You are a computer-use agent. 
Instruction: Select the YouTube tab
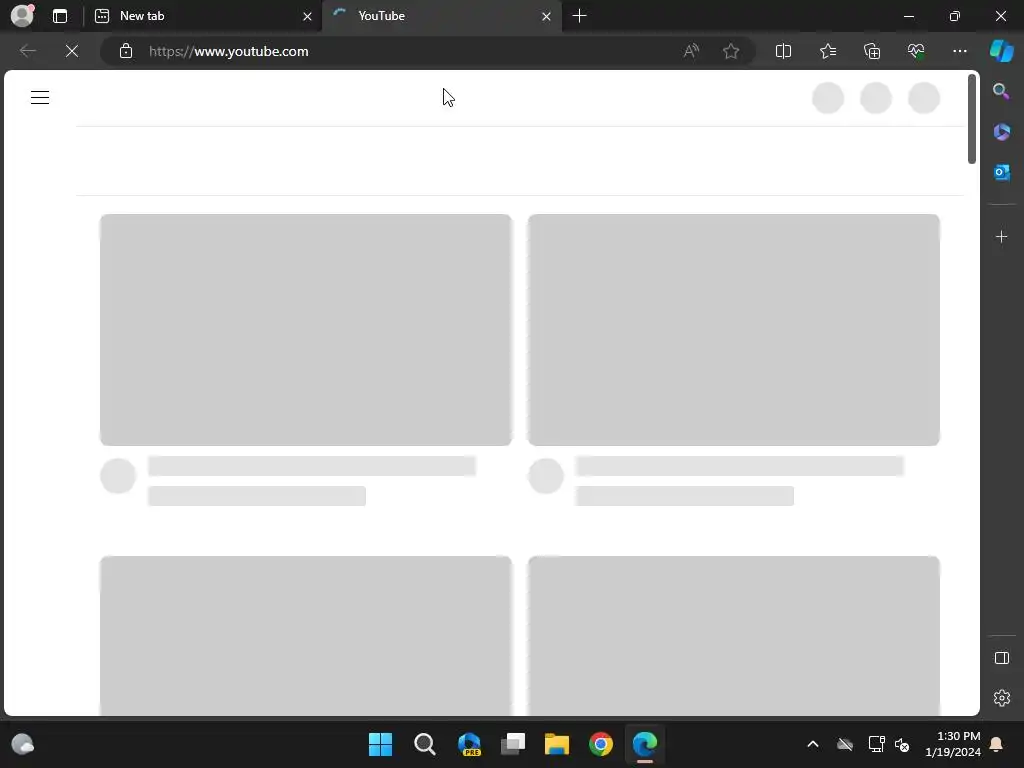[441, 16]
